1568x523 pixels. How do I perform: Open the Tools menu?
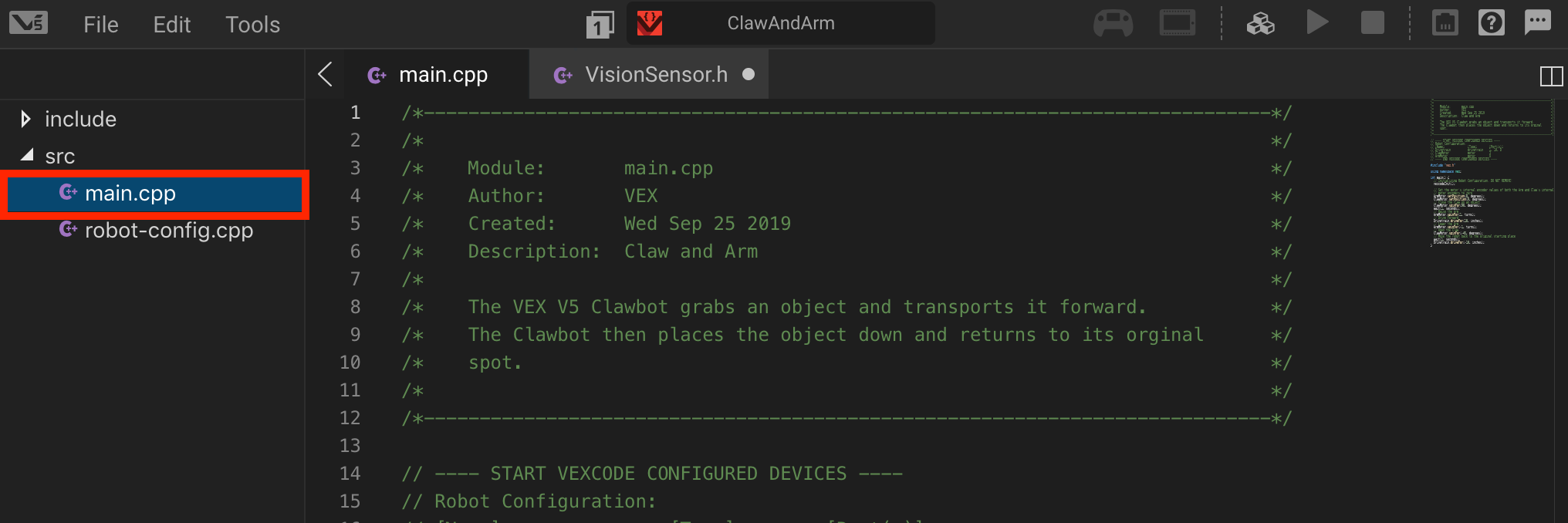click(252, 24)
